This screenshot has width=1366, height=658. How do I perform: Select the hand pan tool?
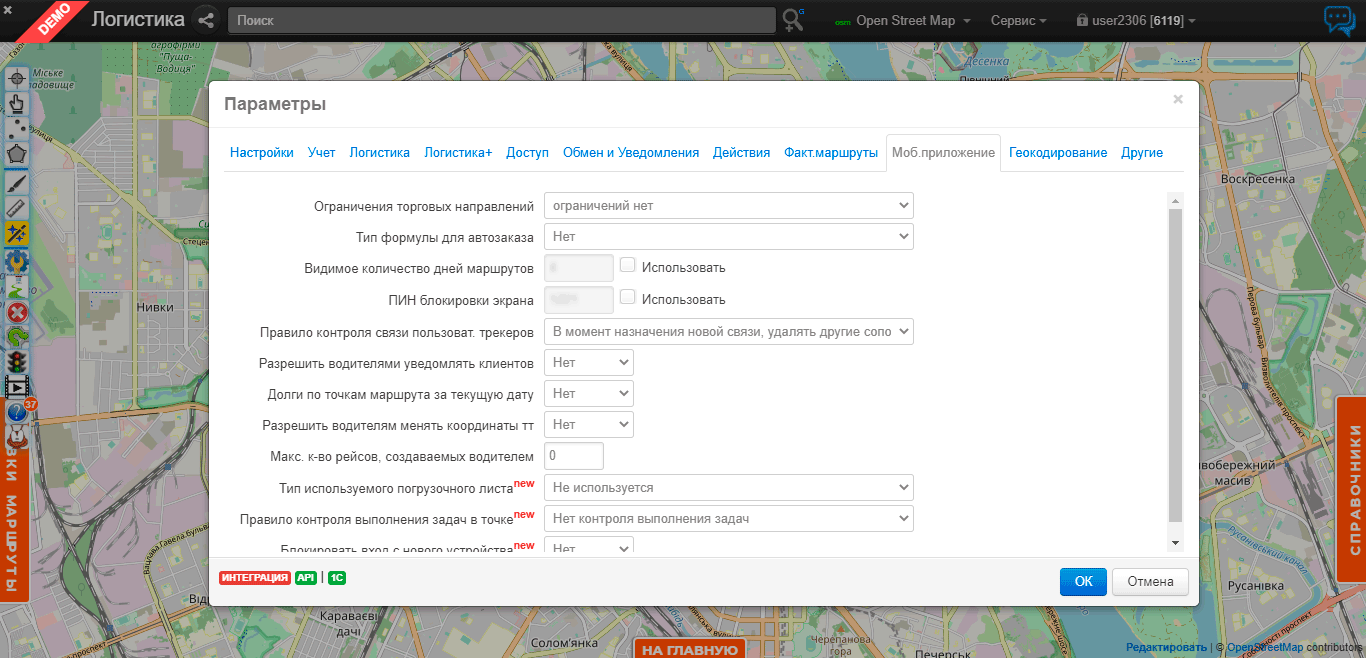coord(17,103)
